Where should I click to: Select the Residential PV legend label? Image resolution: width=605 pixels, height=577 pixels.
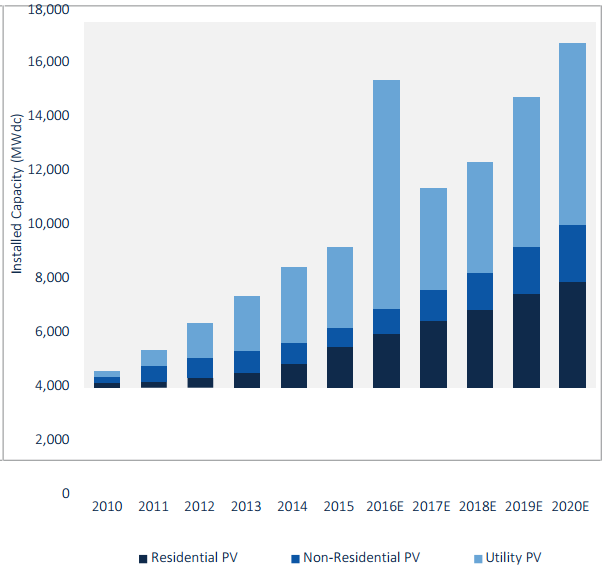pyautogui.click(x=194, y=557)
